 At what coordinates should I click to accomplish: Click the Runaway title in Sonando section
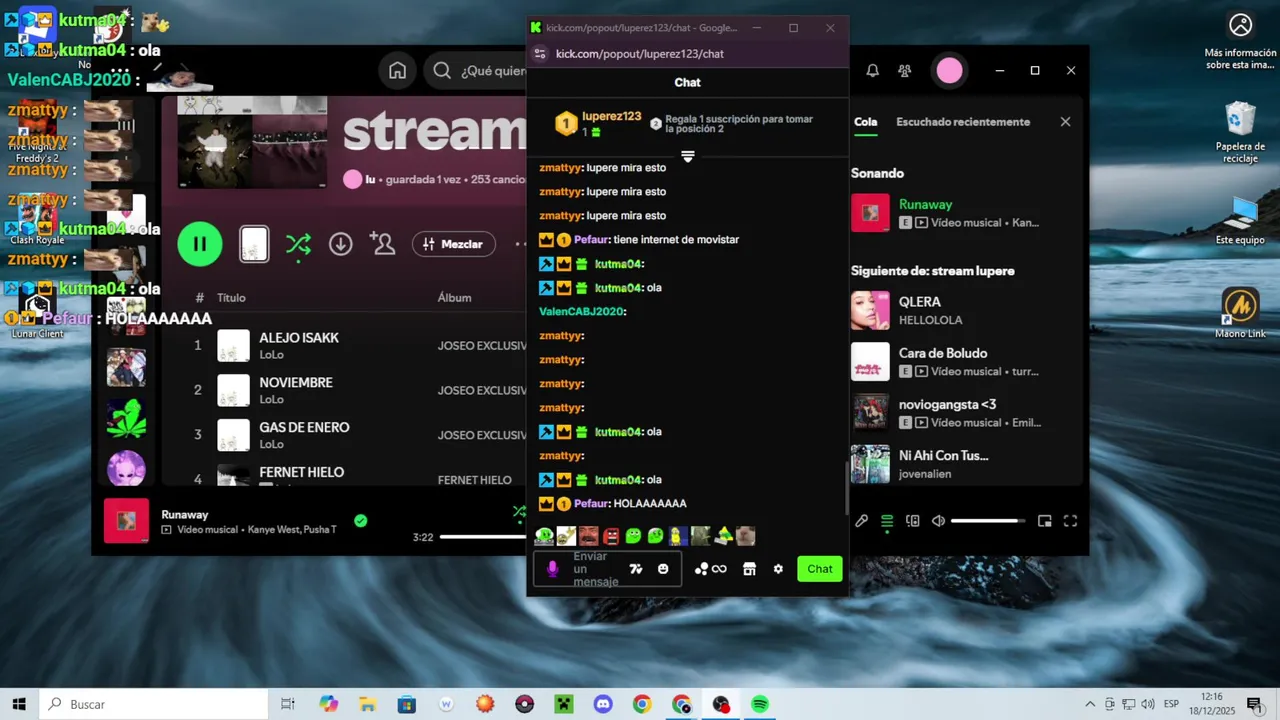(925, 204)
